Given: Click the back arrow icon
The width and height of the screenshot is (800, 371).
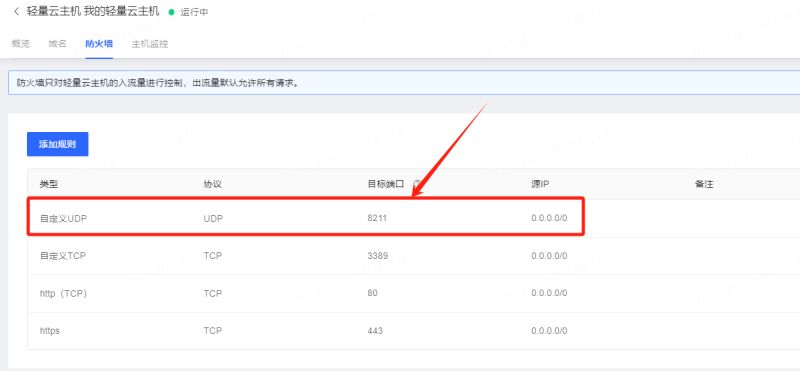Looking at the screenshot, I should coord(16,11).
